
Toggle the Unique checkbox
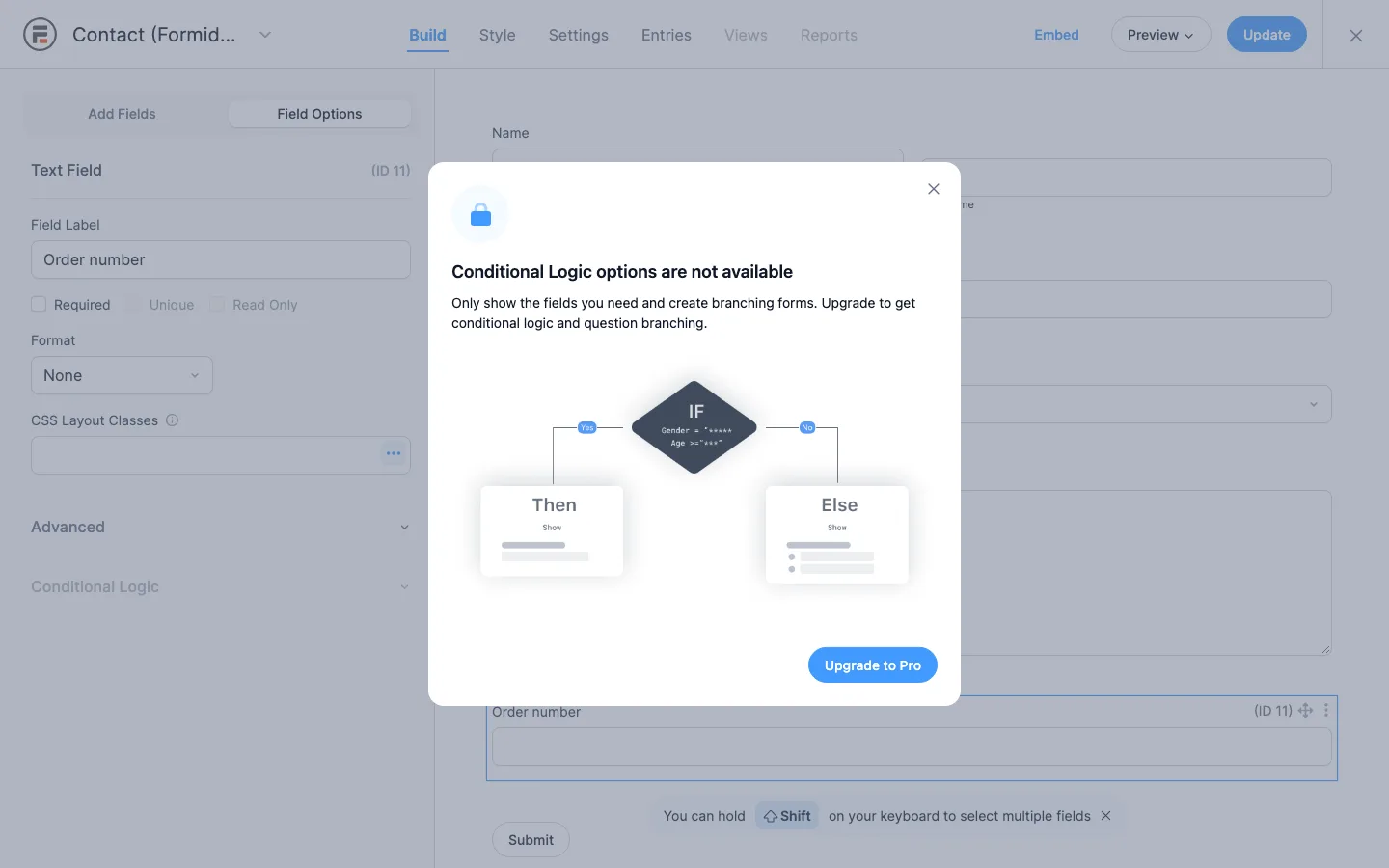point(134,305)
